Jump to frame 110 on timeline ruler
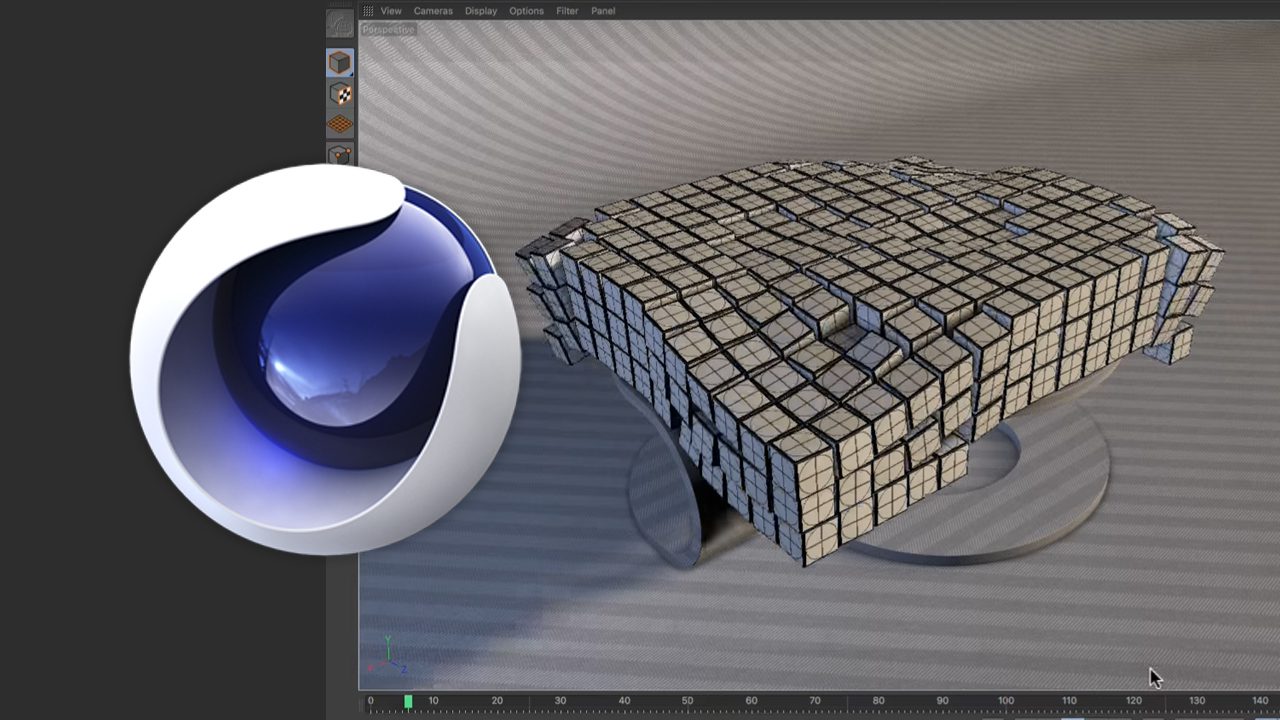 coord(1069,701)
